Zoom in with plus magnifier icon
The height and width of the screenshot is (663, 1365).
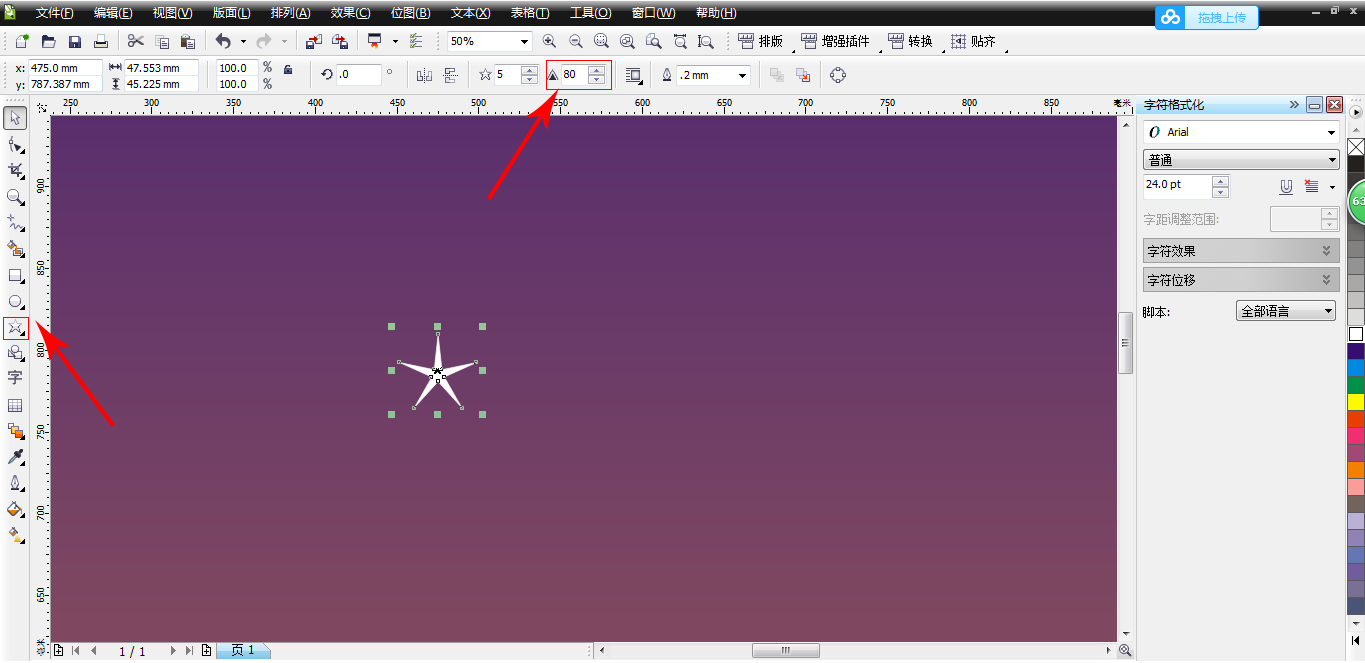[x=549, y=41]
